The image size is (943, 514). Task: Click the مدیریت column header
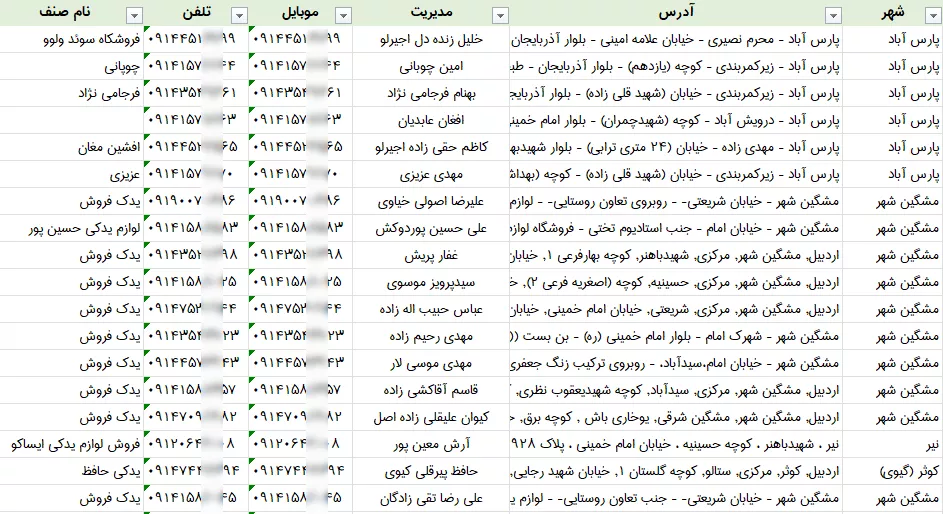(x=431, y=12)
